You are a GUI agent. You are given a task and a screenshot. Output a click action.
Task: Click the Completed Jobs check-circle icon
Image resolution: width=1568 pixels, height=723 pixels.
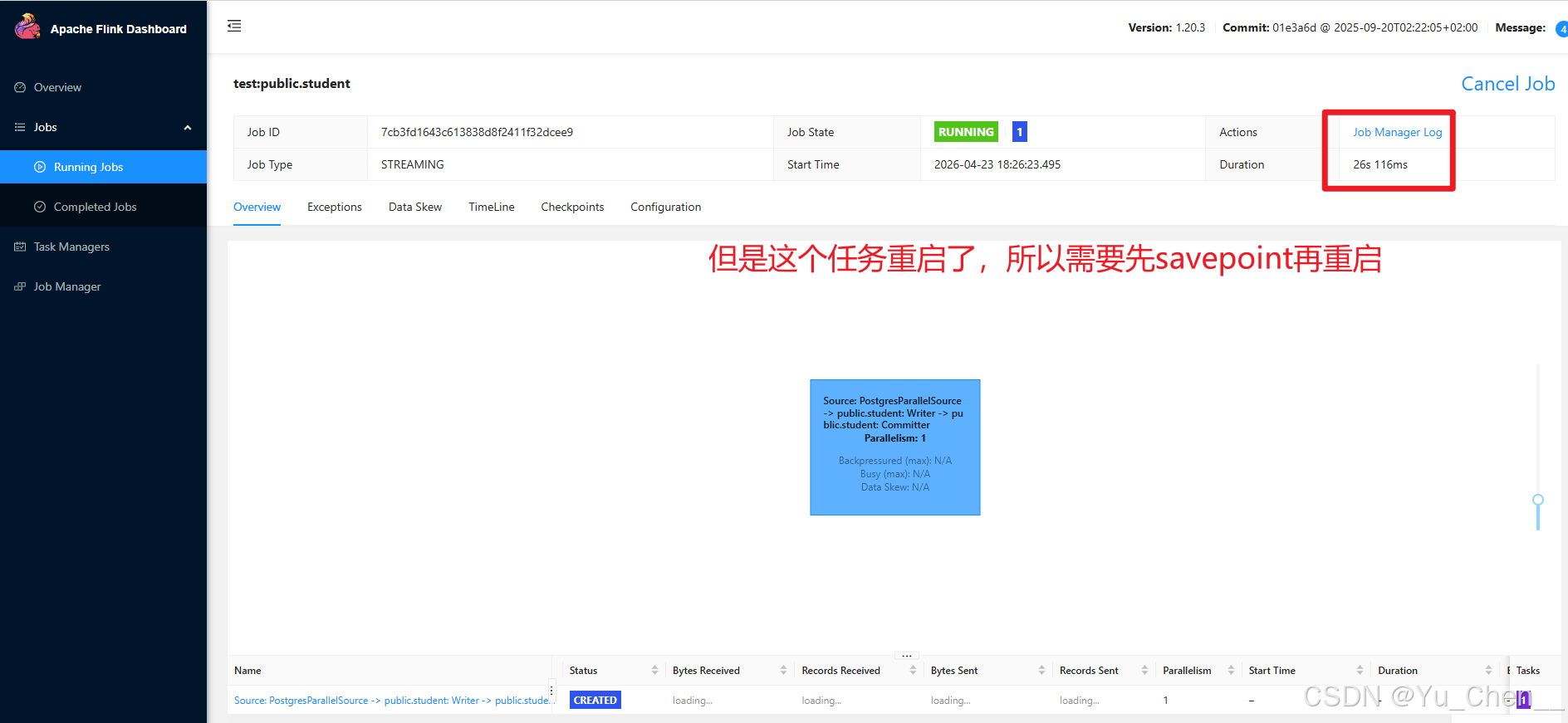tap(40, 207)
